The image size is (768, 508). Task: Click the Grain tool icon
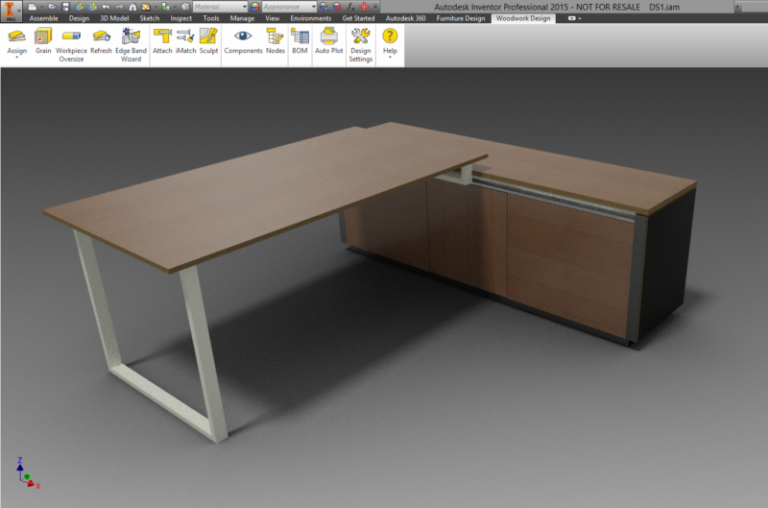pyautogui.click(x=43, y=37)
